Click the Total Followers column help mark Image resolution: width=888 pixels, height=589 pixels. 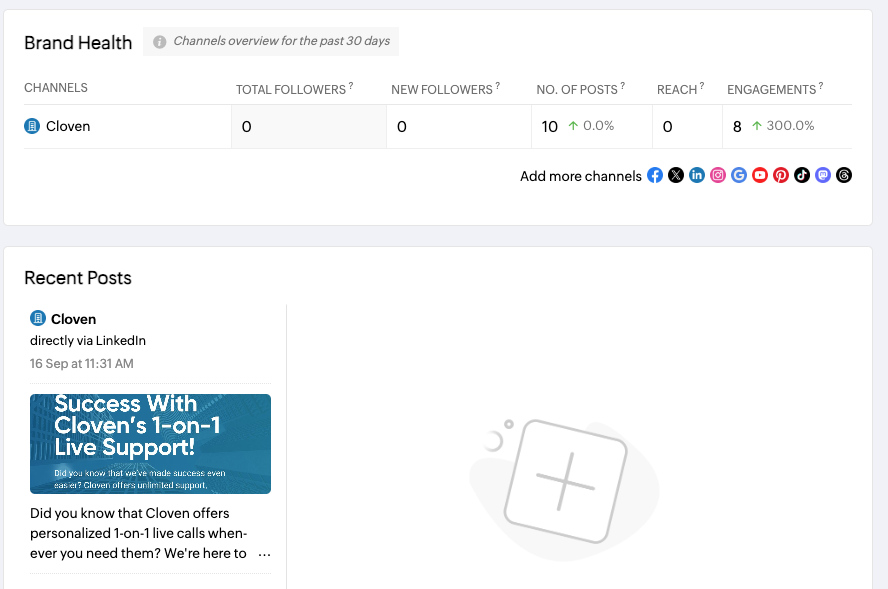pos(351,88)
